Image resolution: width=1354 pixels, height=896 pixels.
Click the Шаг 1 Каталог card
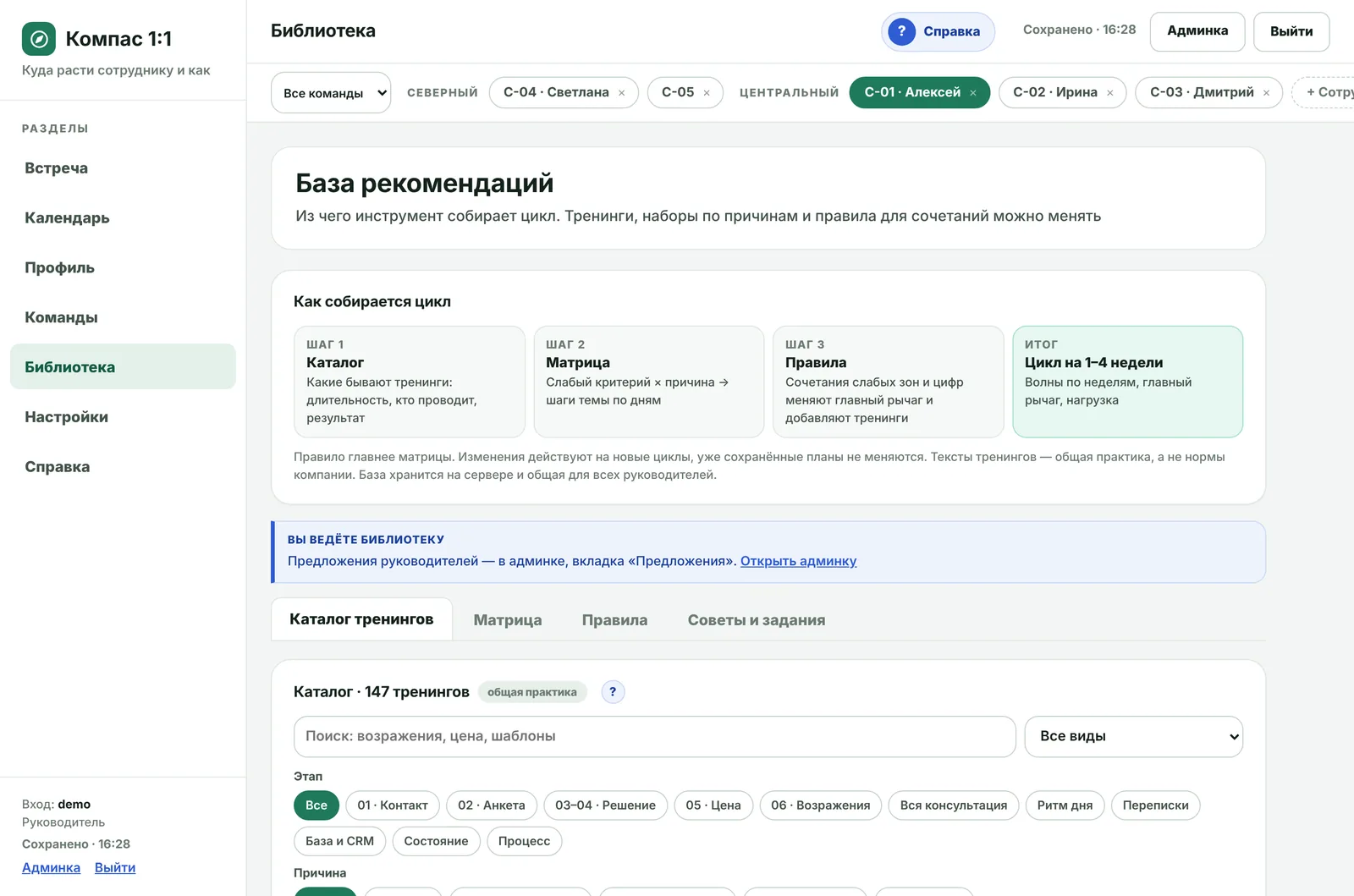(x=410, y=382)
